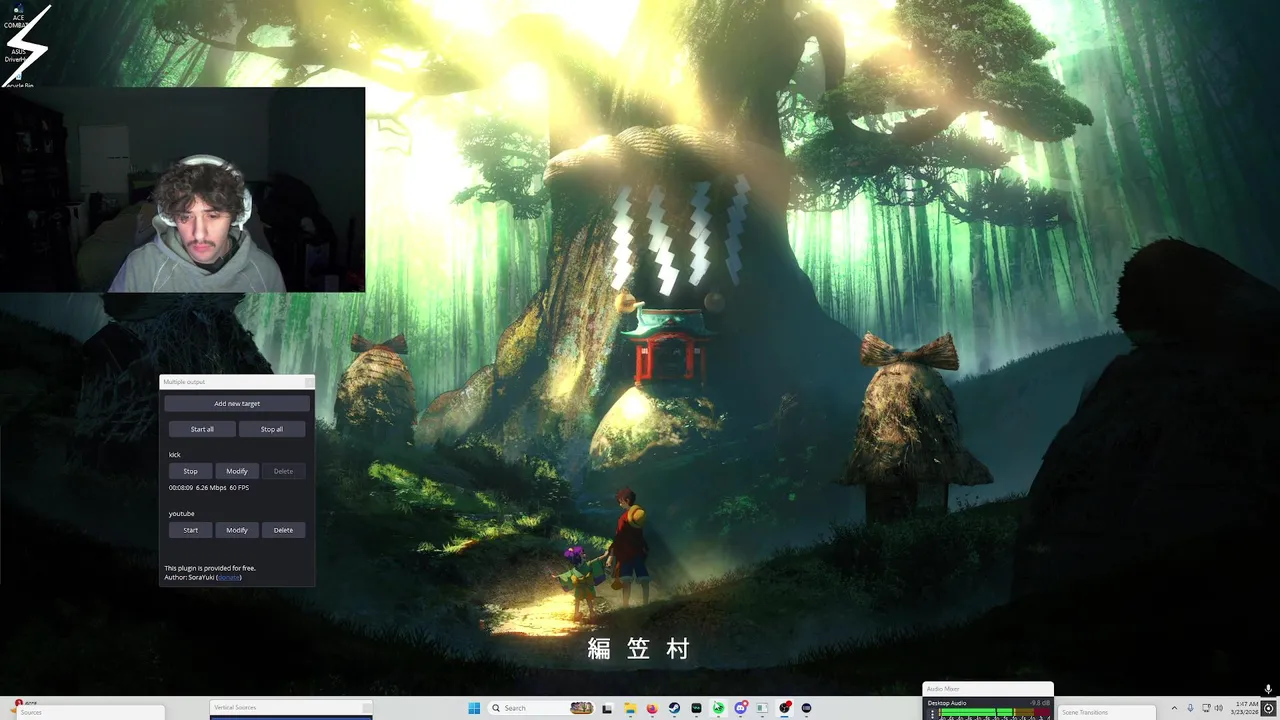Open Discord from the taskbar

[740, 708]
